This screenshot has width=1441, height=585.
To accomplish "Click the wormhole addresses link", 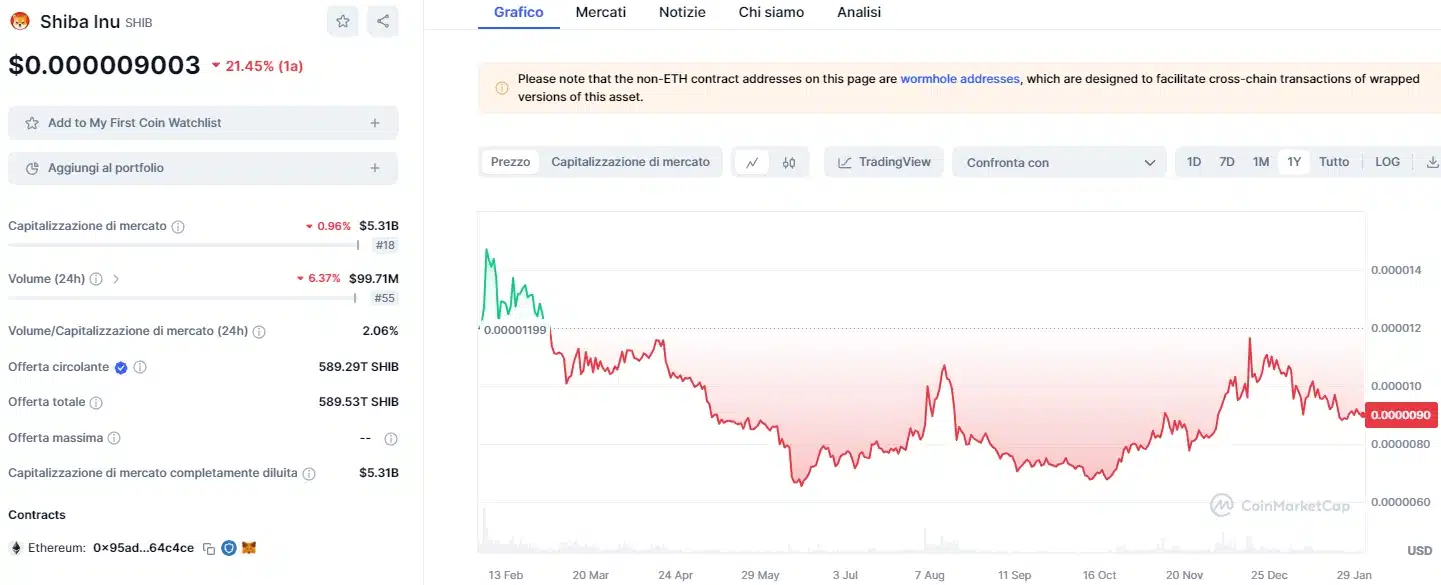I will pyautogui.click(x=959, y=78).
